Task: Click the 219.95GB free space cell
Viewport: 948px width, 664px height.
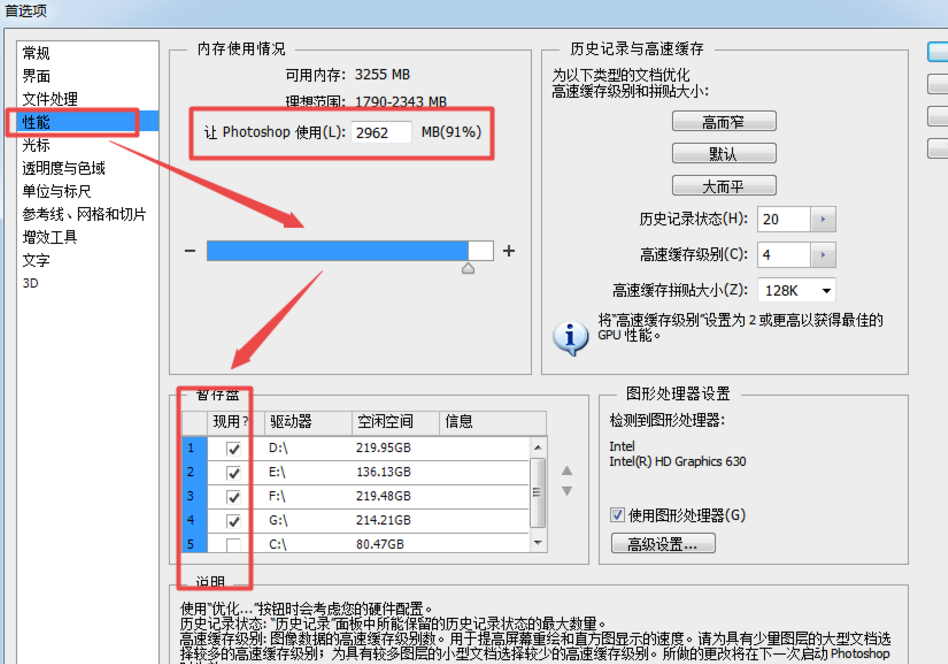Action: 383,448
